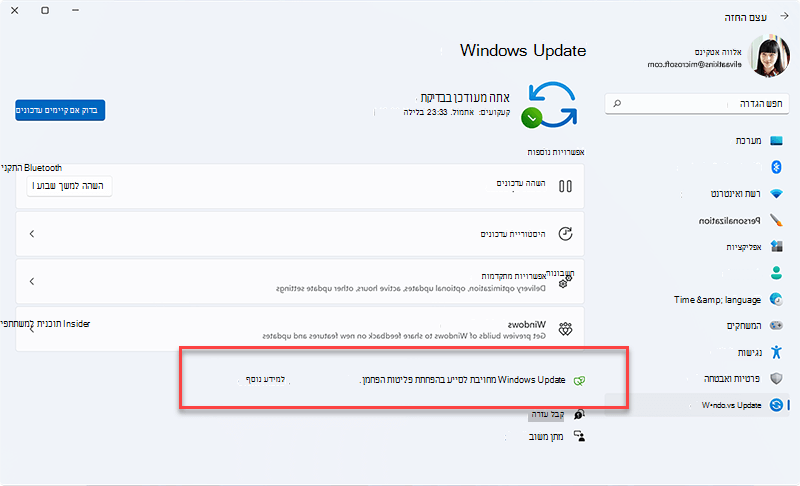
Task: Click the update history clock icon
Action: pyautogui.click(x=565, y=234)
